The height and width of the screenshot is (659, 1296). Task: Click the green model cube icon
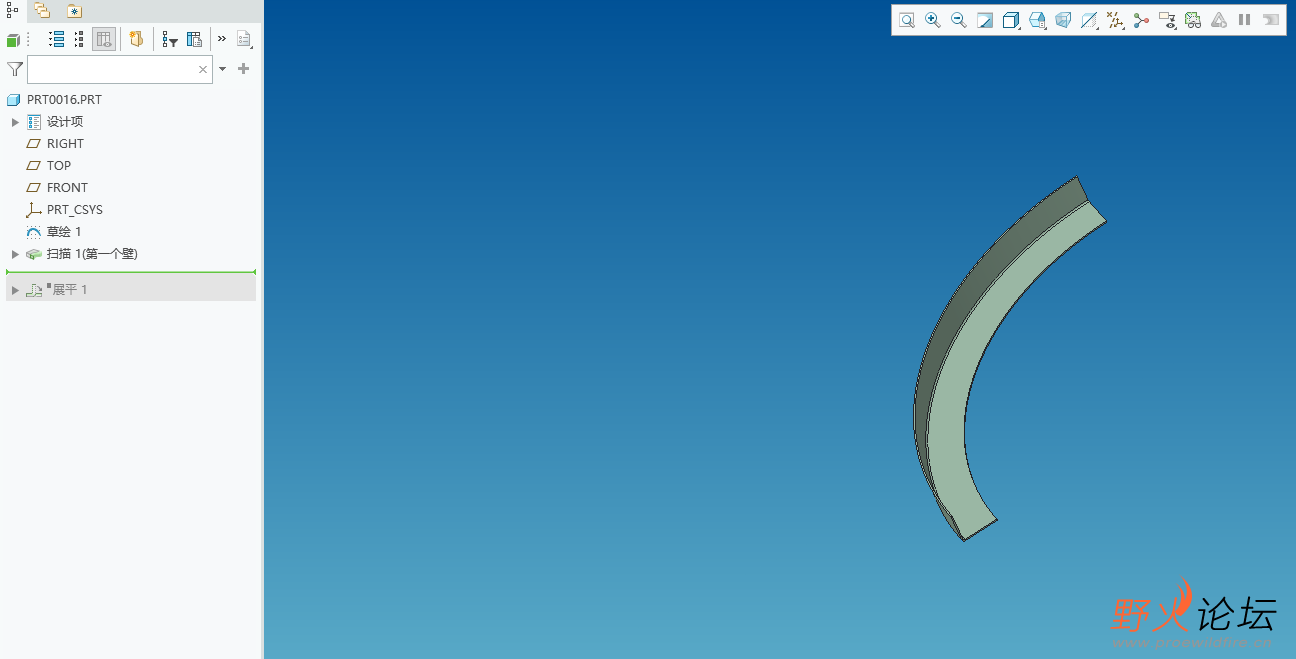click(x=13, y=40)
